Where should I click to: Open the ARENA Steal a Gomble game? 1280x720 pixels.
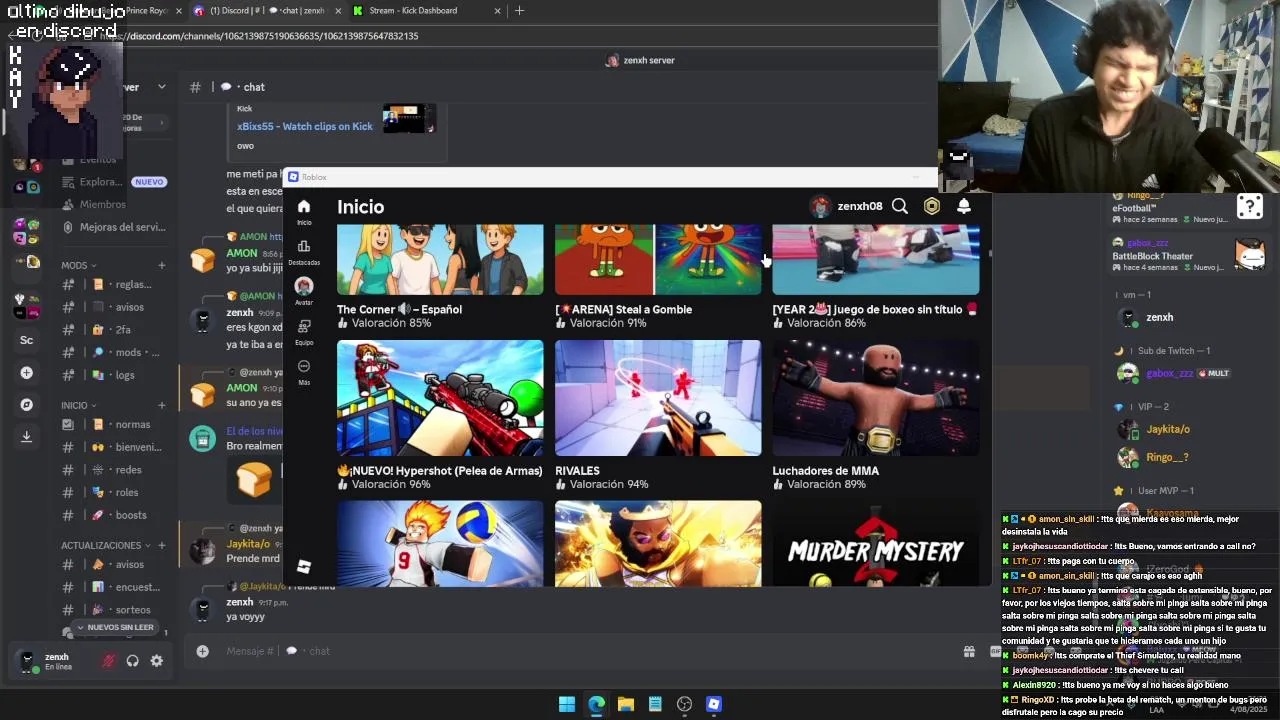click(x=658, y=260)
